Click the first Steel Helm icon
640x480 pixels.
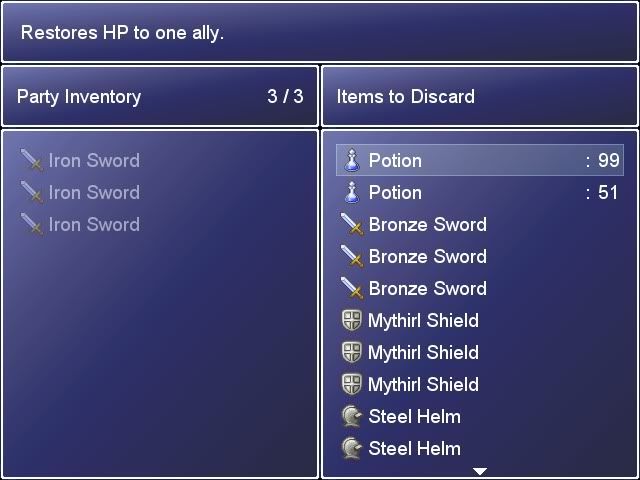(351, 416)
